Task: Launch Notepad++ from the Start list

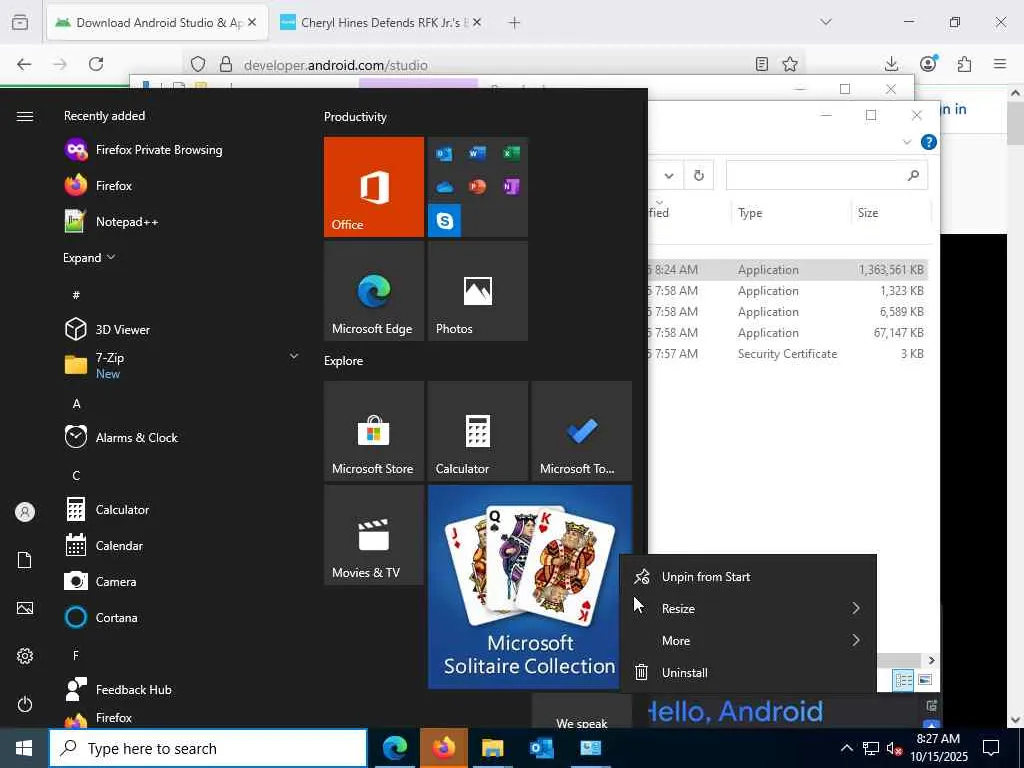Action: pos(111,221)
